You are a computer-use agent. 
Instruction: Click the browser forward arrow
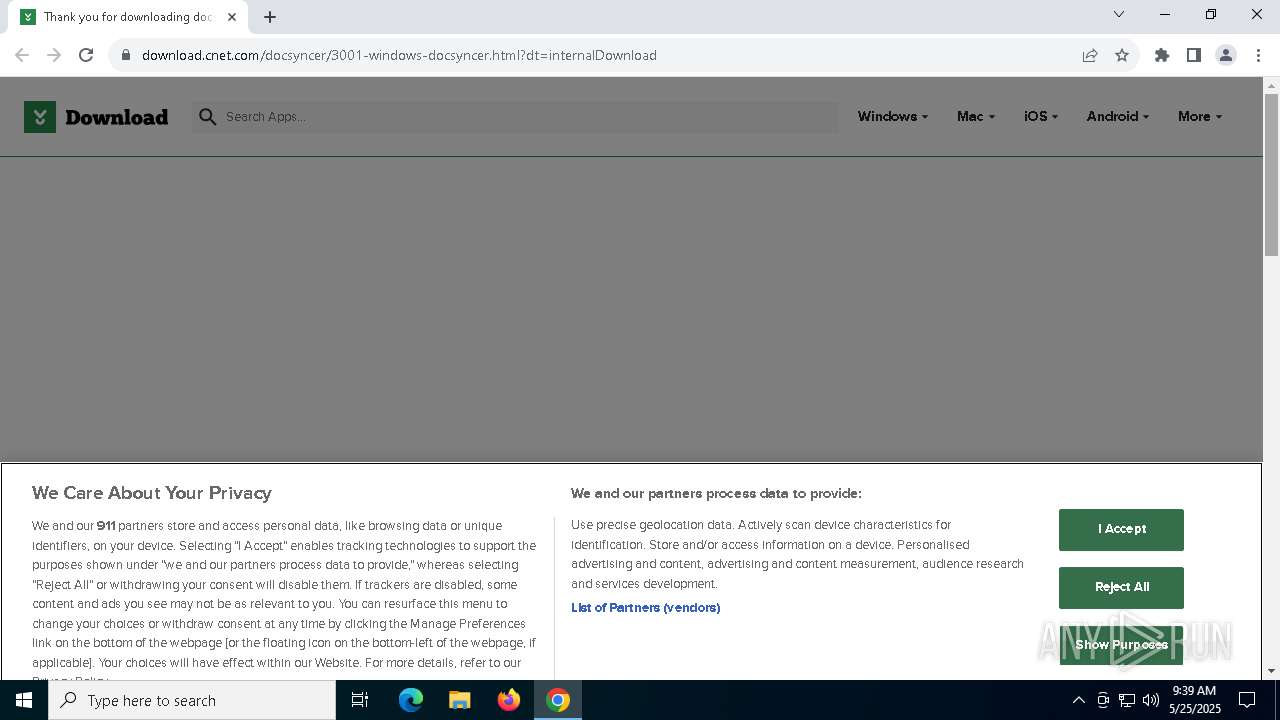click(54, 55)
